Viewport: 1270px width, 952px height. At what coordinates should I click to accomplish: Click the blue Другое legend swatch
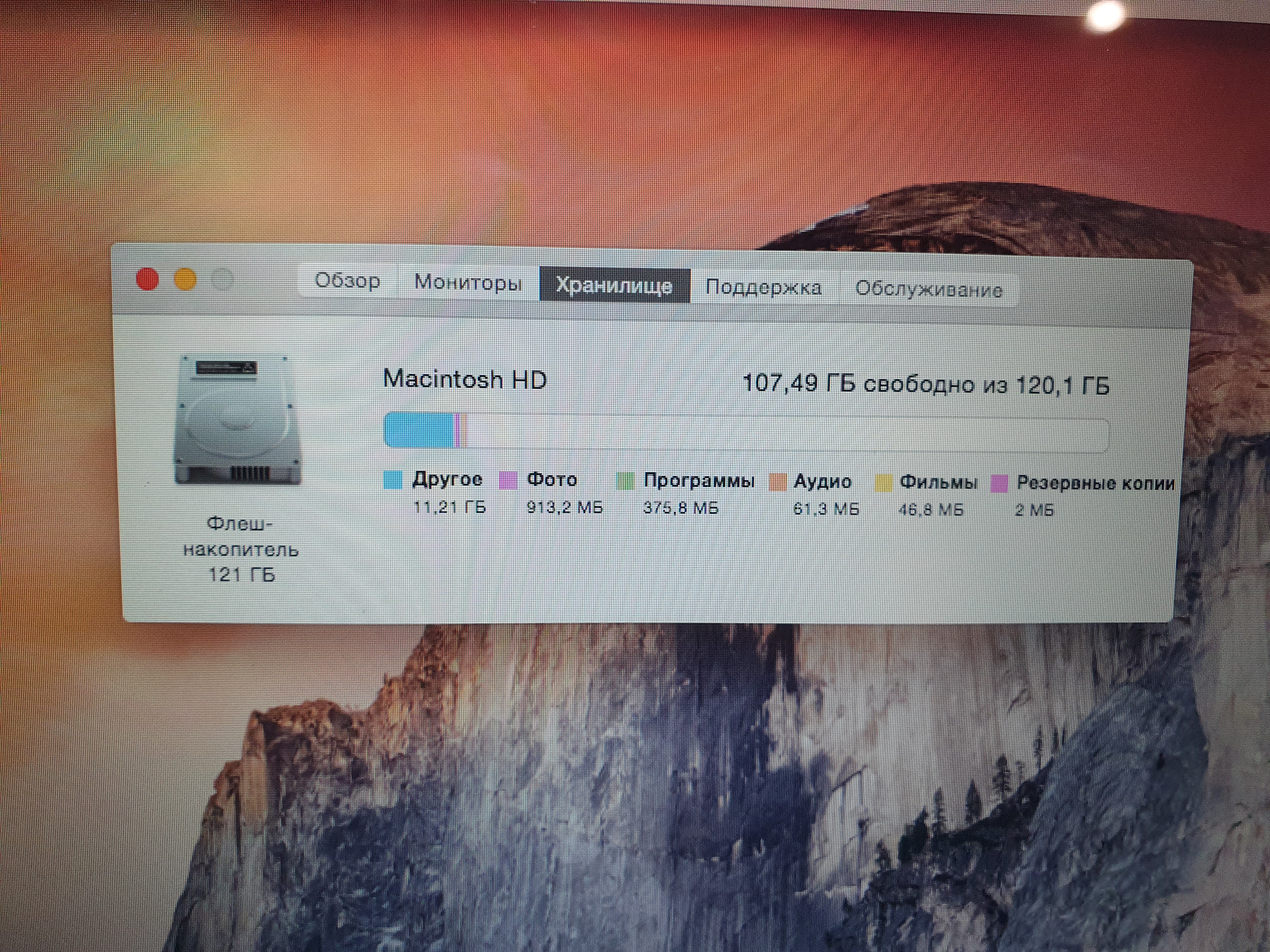click(x=393, y=480)
